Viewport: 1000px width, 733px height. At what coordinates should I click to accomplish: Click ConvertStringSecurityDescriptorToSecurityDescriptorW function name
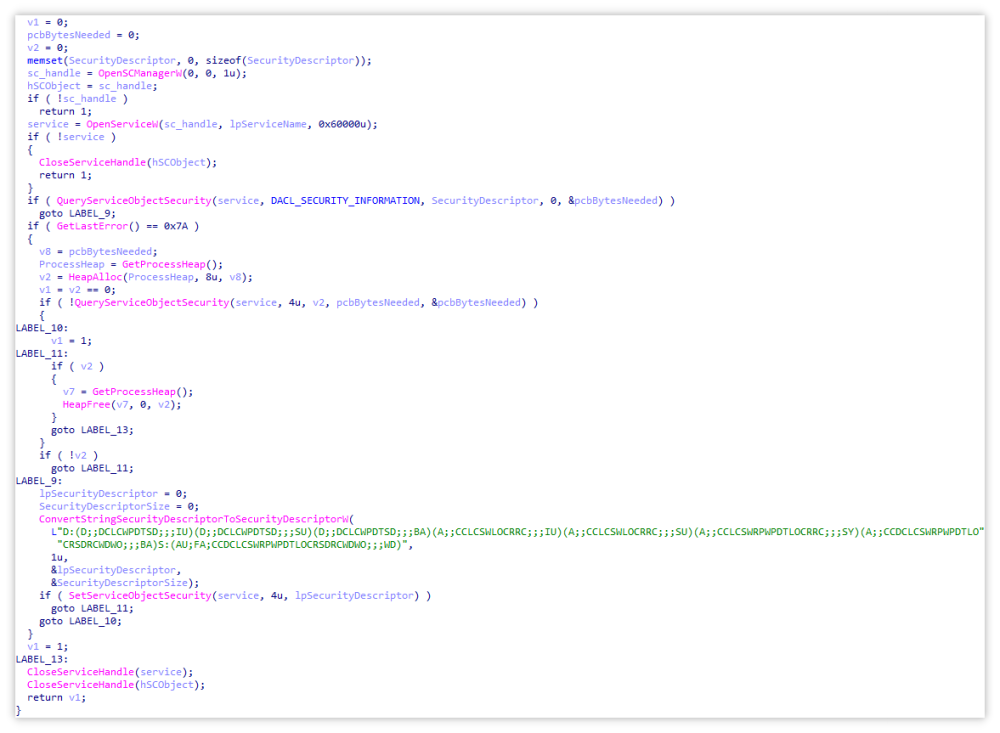pos(194,519)
